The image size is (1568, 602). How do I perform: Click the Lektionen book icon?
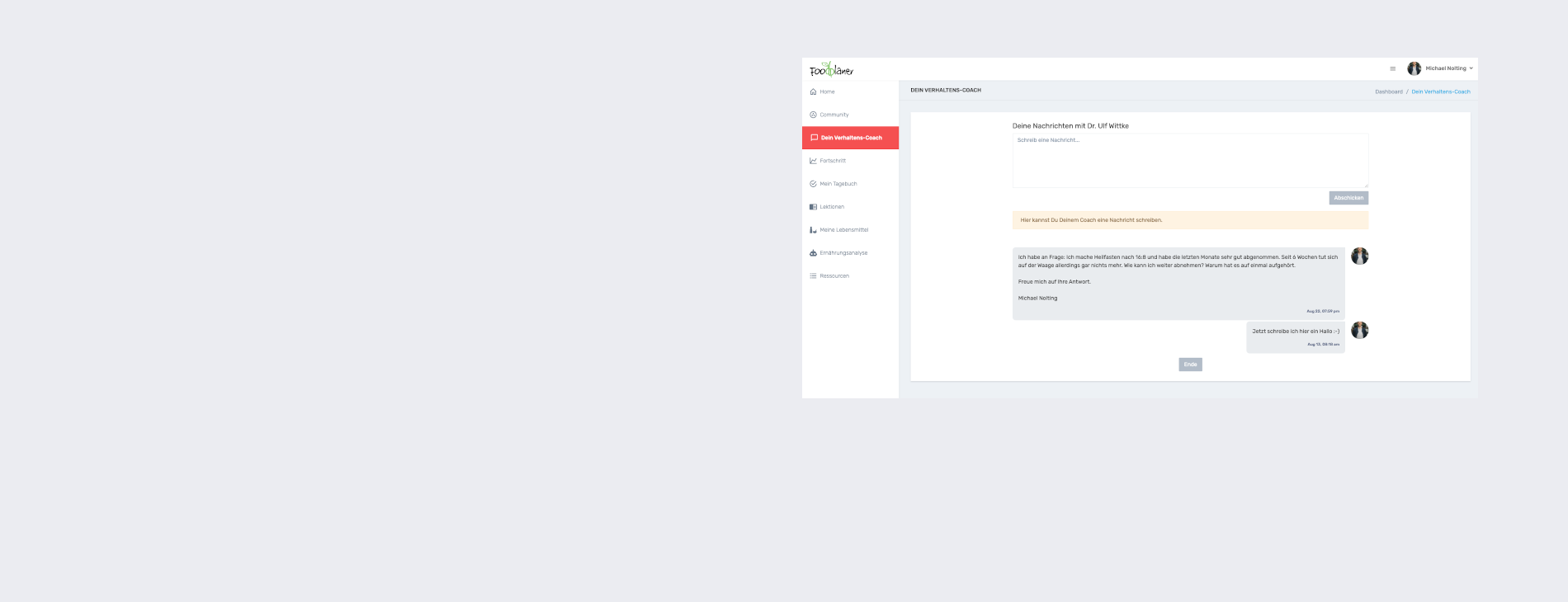coord(813,207)
